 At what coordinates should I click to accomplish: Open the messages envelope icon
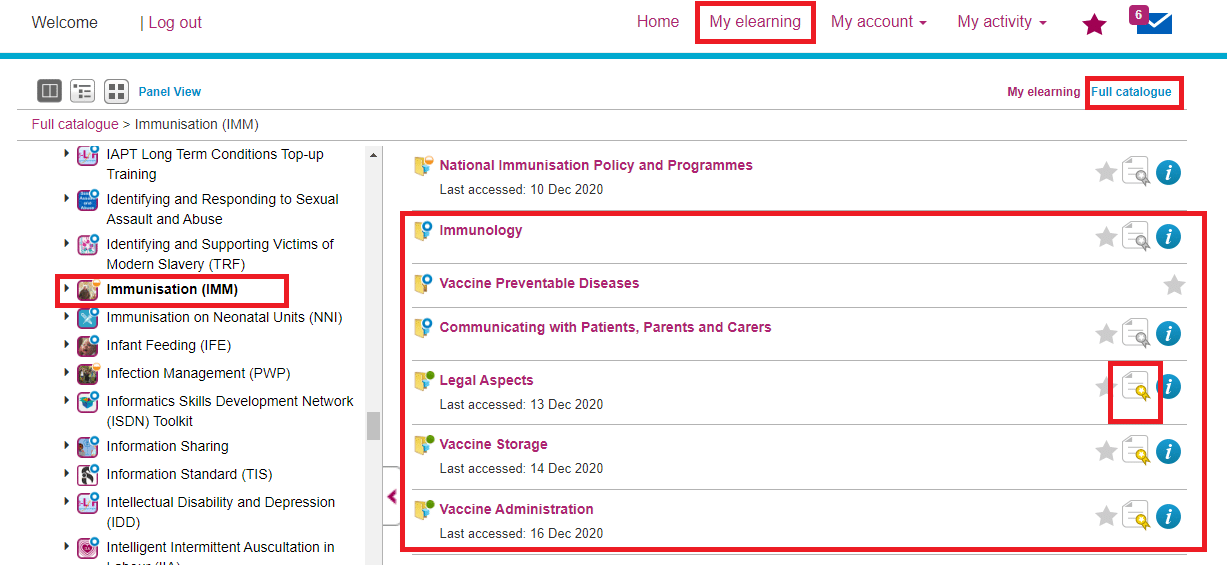point(1154,23)
